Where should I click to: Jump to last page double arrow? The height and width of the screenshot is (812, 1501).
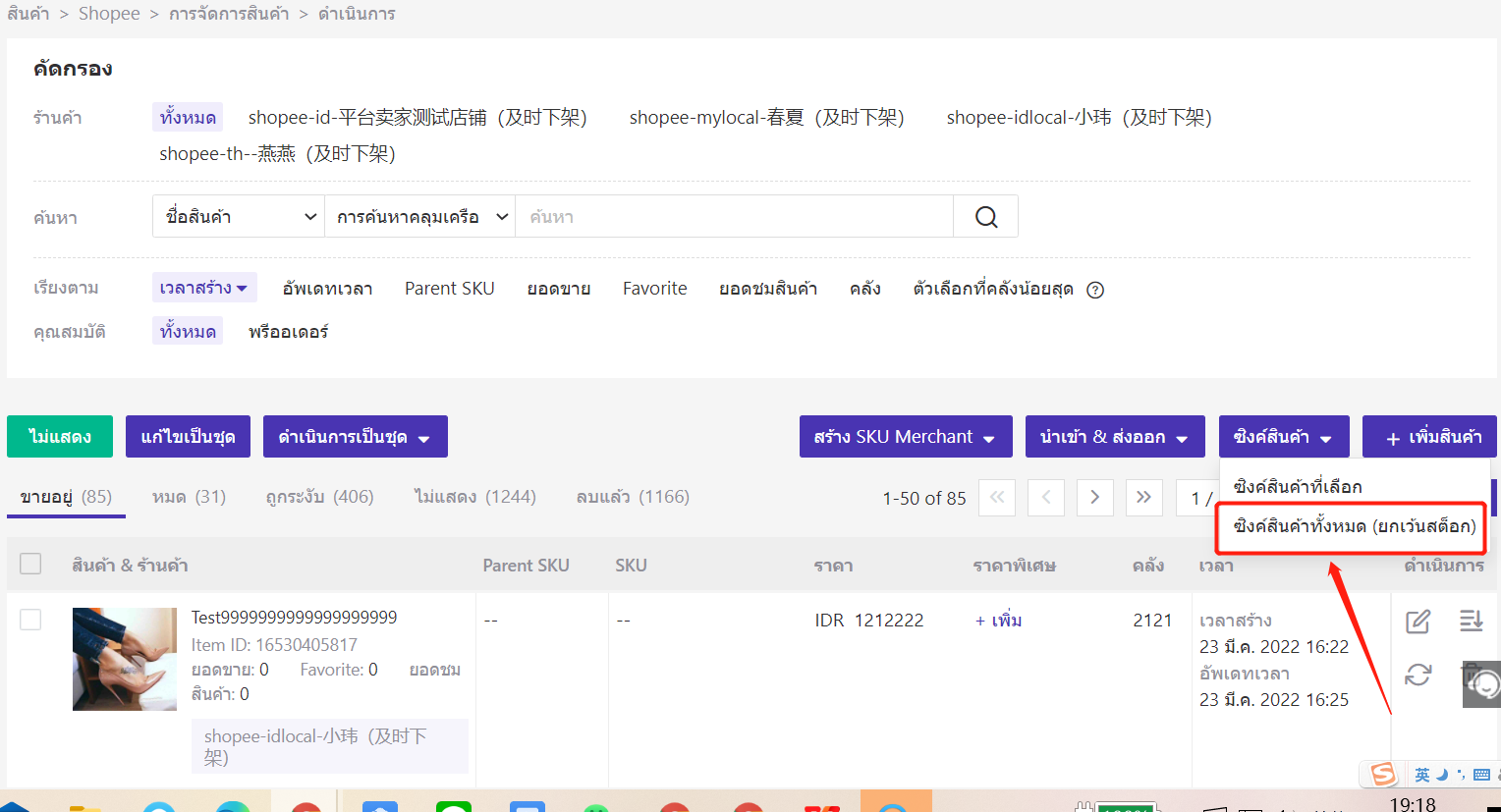[1143, 498]
